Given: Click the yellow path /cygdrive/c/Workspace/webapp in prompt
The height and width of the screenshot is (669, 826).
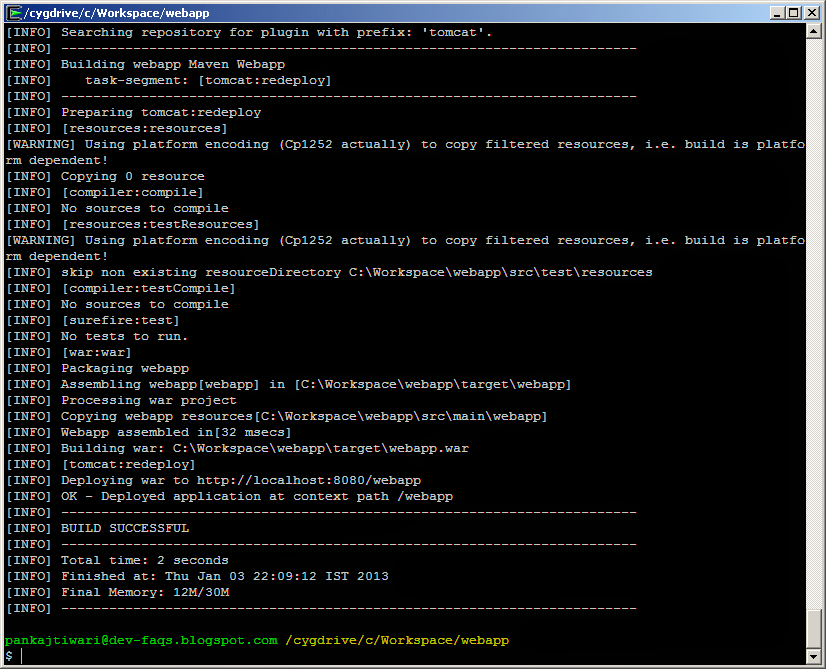Looking at the screenshot, I should [397, 641].
